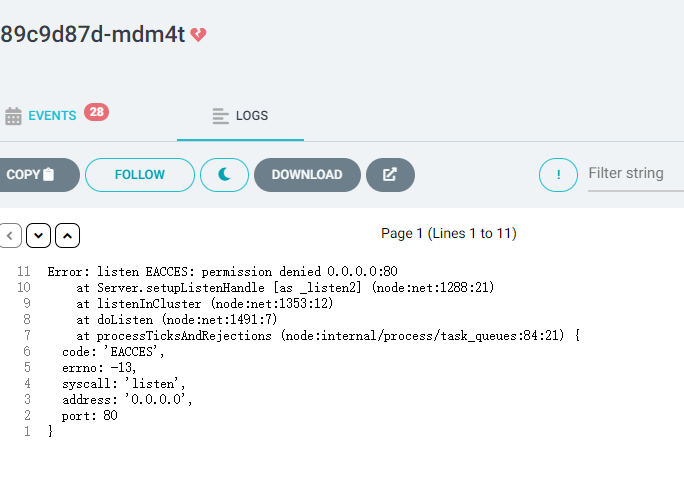The width and height of the screenshot is (684, 477).
Task: Click the clipboard icon in COPY button
Action: (49, 174)
